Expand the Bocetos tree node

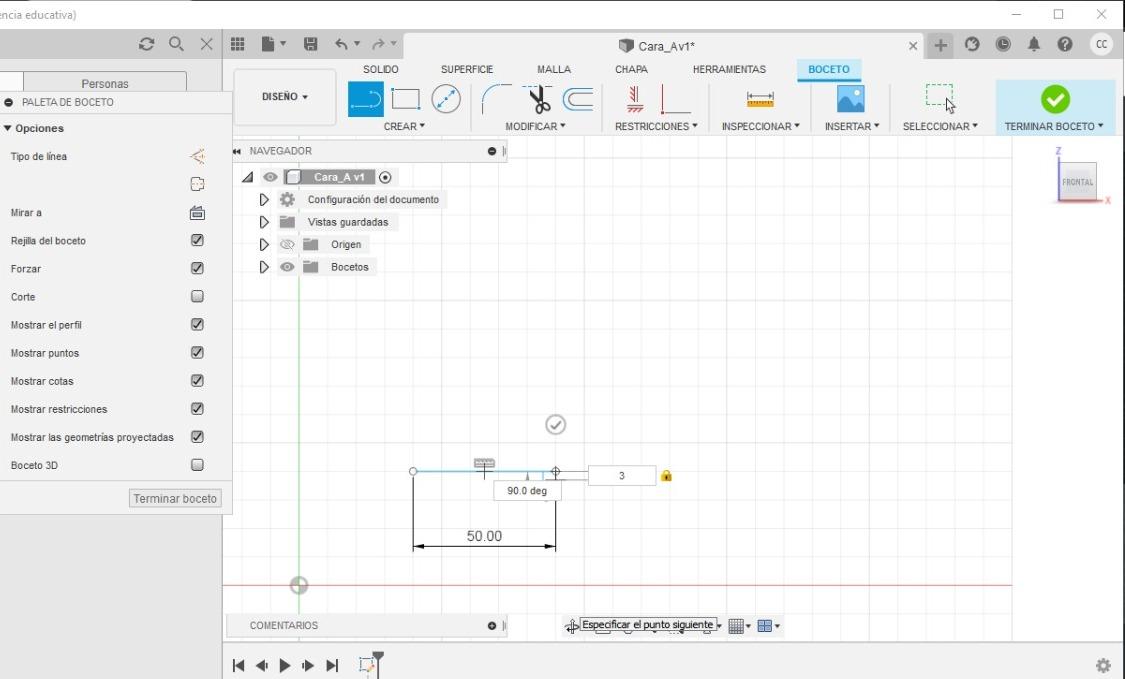pyautogui.click(x=264, y=267)
